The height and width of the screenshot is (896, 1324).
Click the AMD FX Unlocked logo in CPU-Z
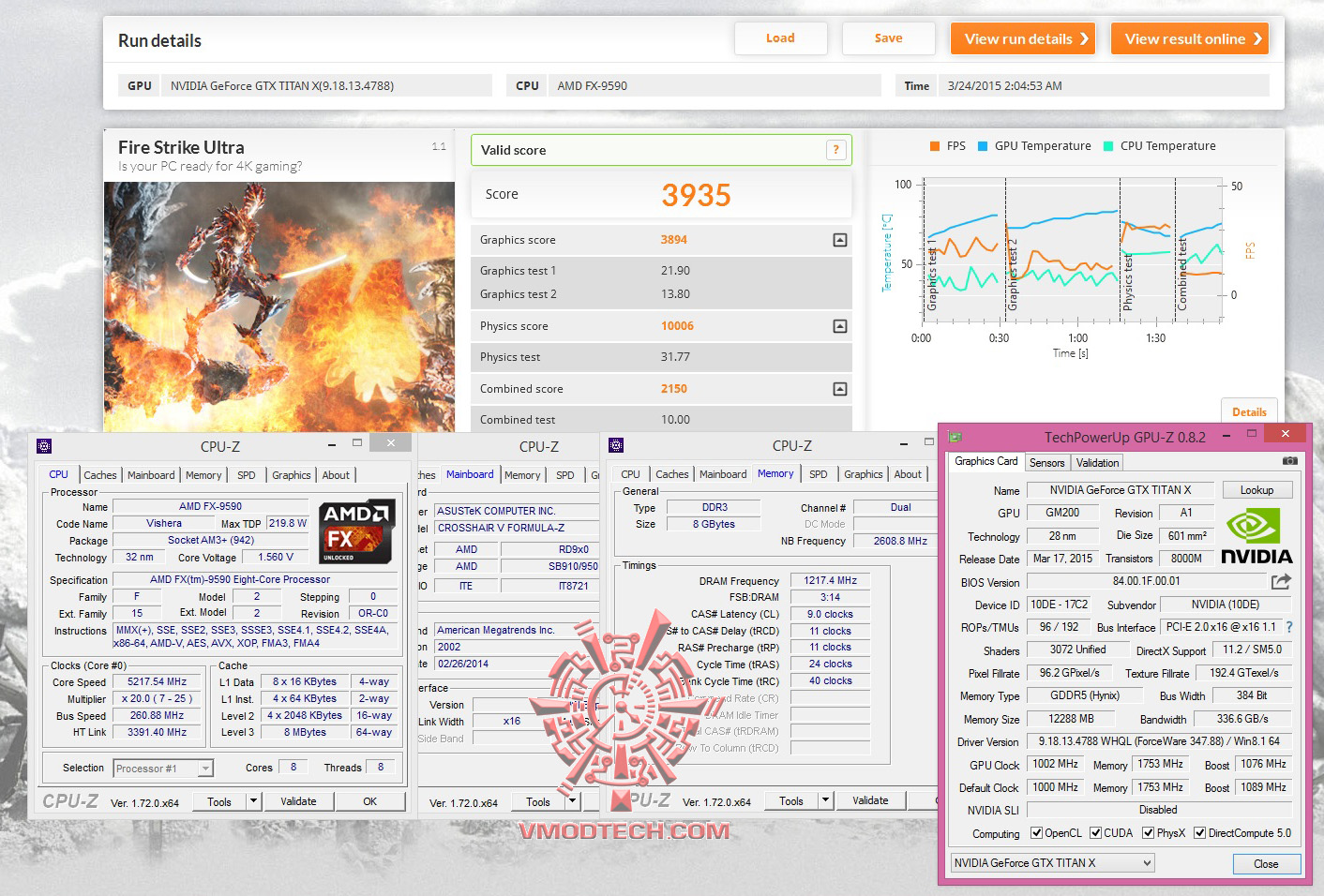(x=356, y=531)
